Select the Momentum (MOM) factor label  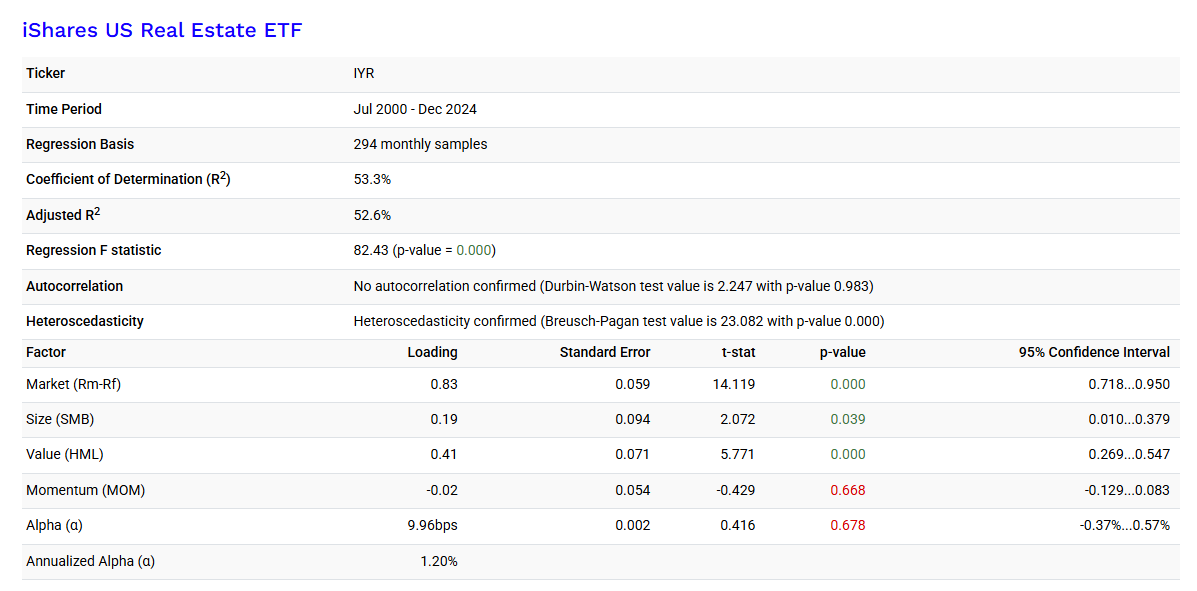point(86,490)
